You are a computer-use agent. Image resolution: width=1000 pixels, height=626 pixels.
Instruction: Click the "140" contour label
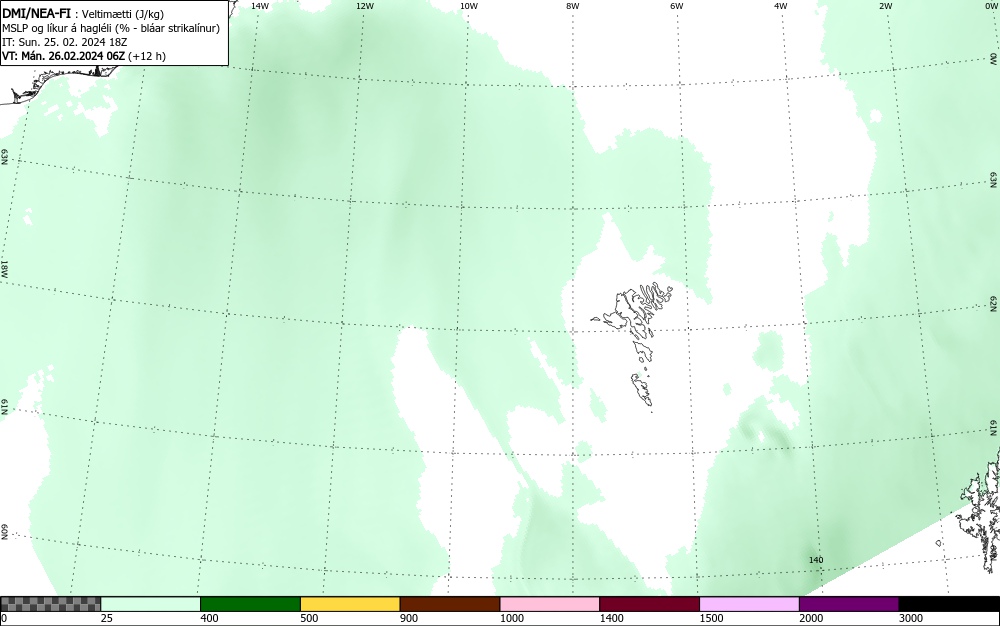pyautogui.click(x=816, y=560)
